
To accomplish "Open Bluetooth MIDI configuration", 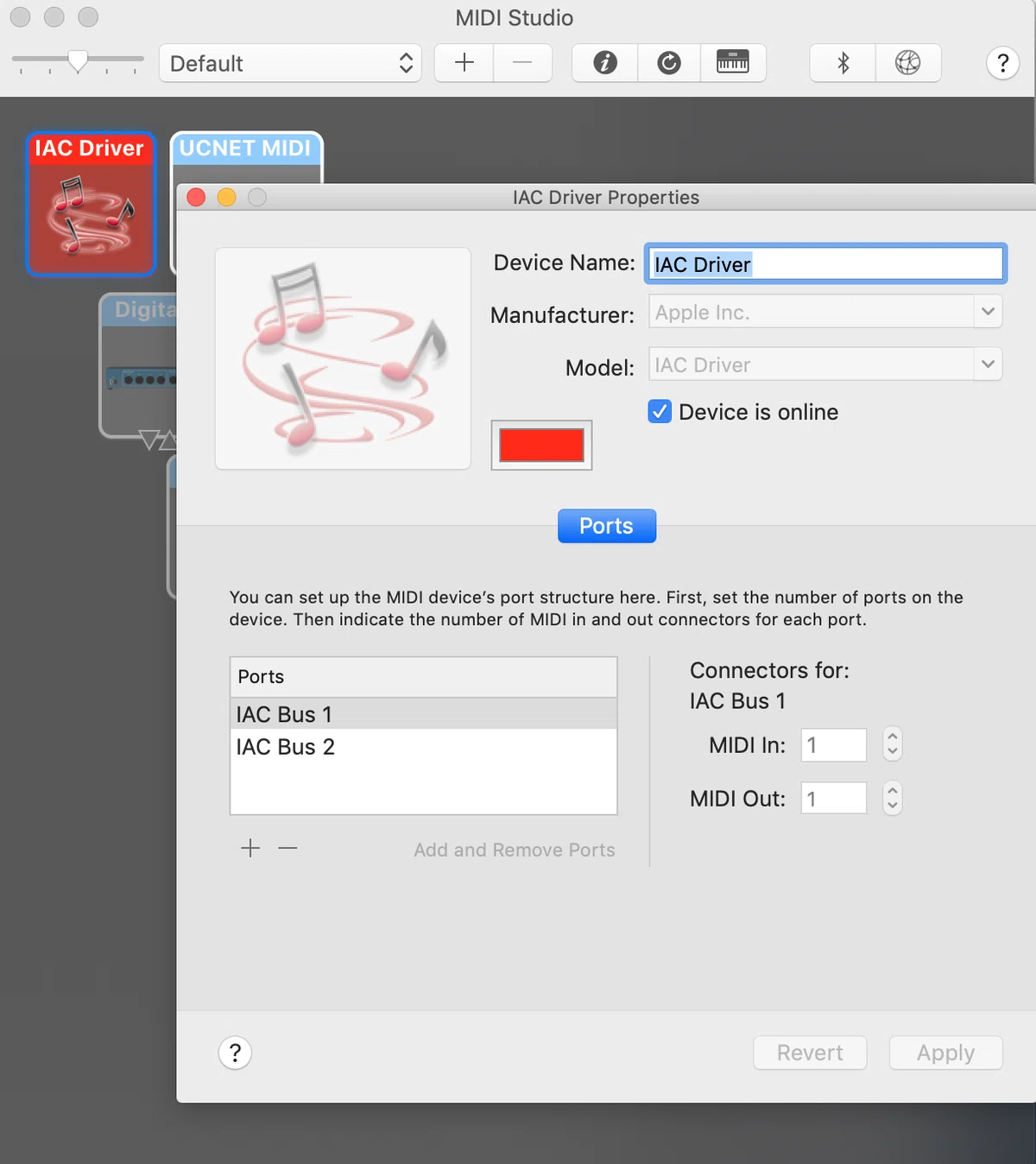I will 843,63.
